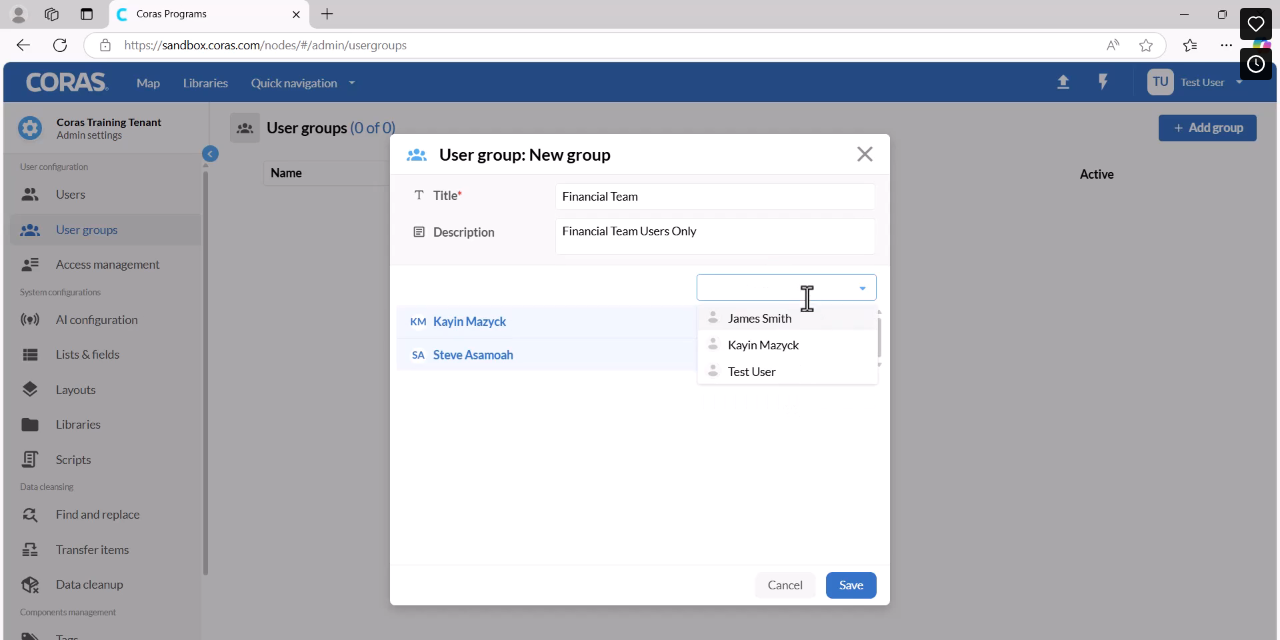Open the browser settings ellipsis menu
1280x640 pixels.
tap(1226, 45)
